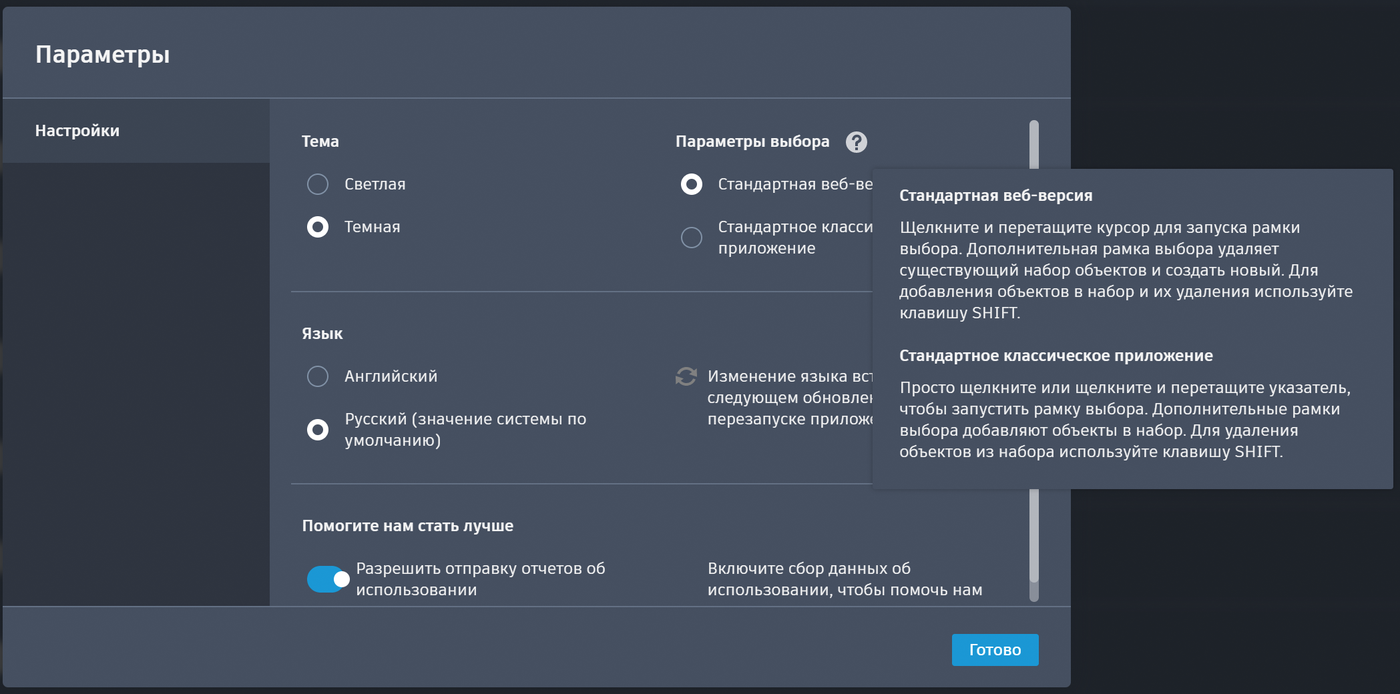Click the Готово button
This screenshot has height=694, width=1400.
point(995,650)
